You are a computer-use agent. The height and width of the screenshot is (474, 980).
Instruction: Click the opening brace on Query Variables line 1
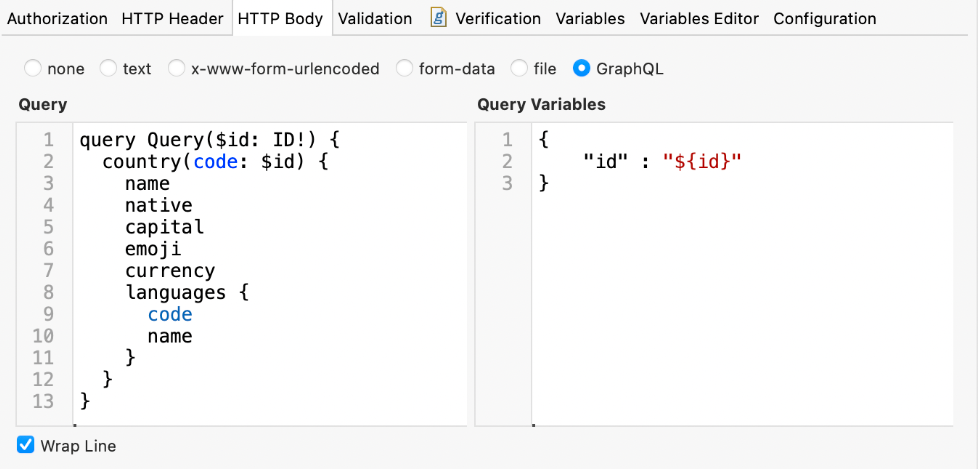coord(543,140)
